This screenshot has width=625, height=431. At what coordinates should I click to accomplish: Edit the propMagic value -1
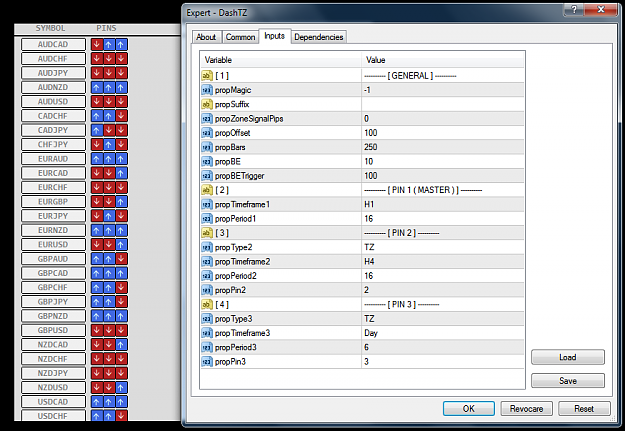click(443, 90)
